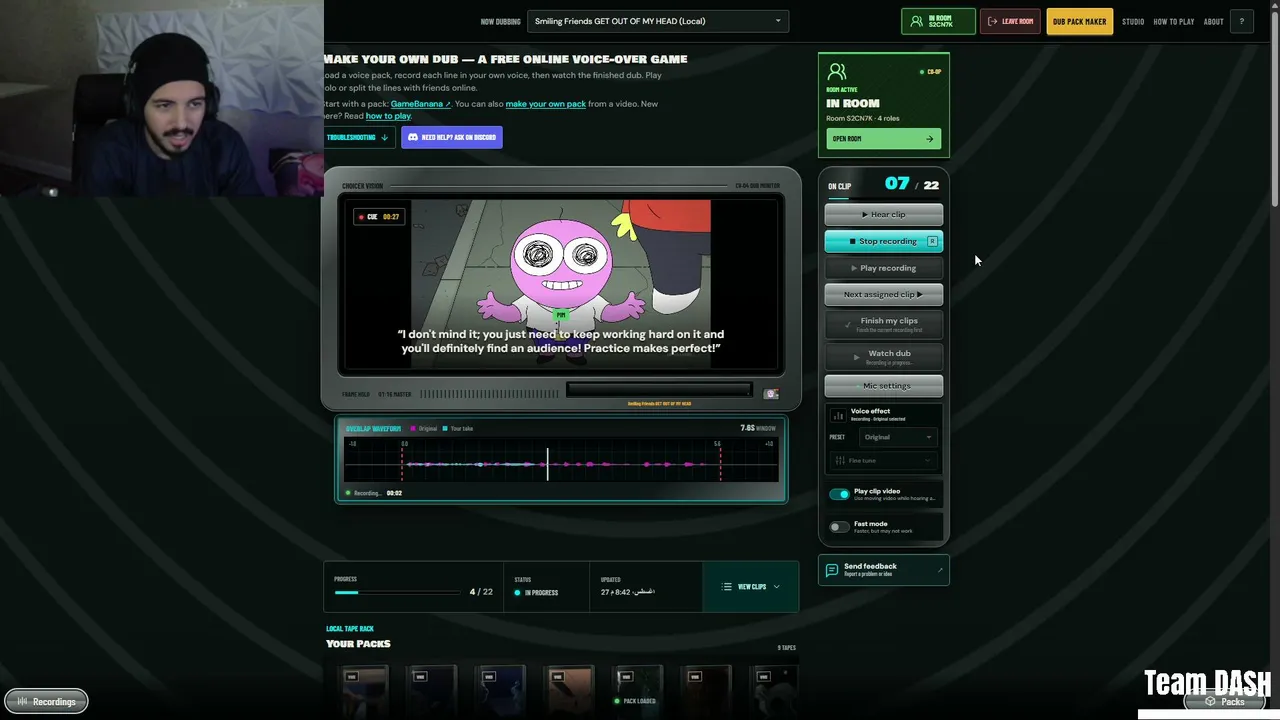Open the Recordings button at bottom left
This screenshot has height=720, width=1280.
pos(46,702)
